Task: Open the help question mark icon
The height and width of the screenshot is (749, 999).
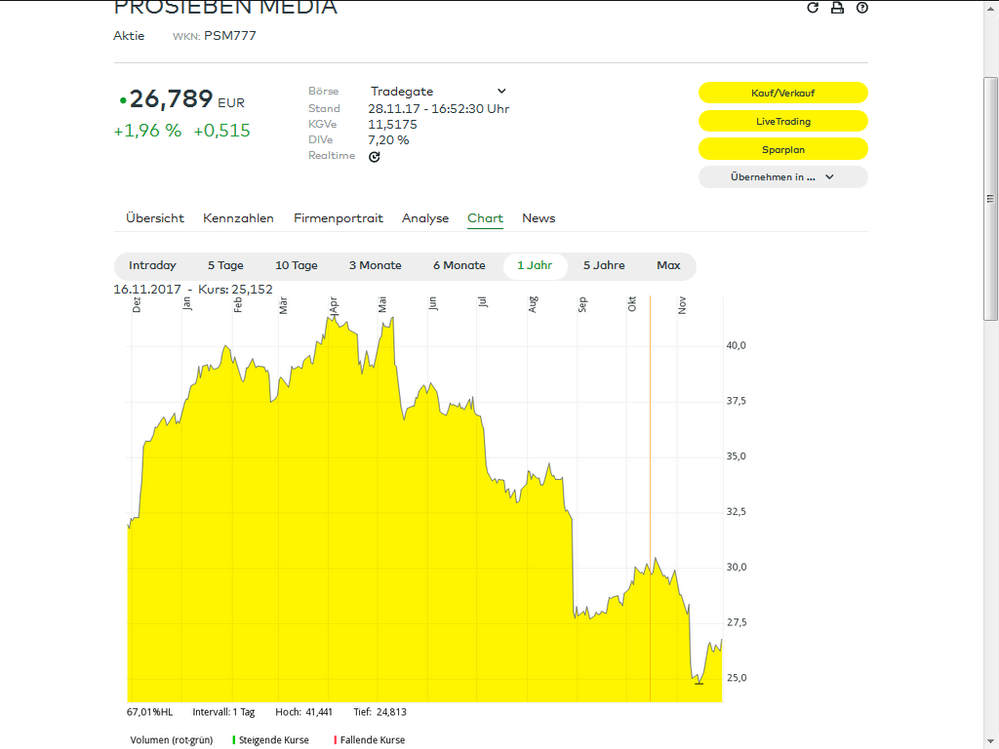Action: [x=862, y=8]
